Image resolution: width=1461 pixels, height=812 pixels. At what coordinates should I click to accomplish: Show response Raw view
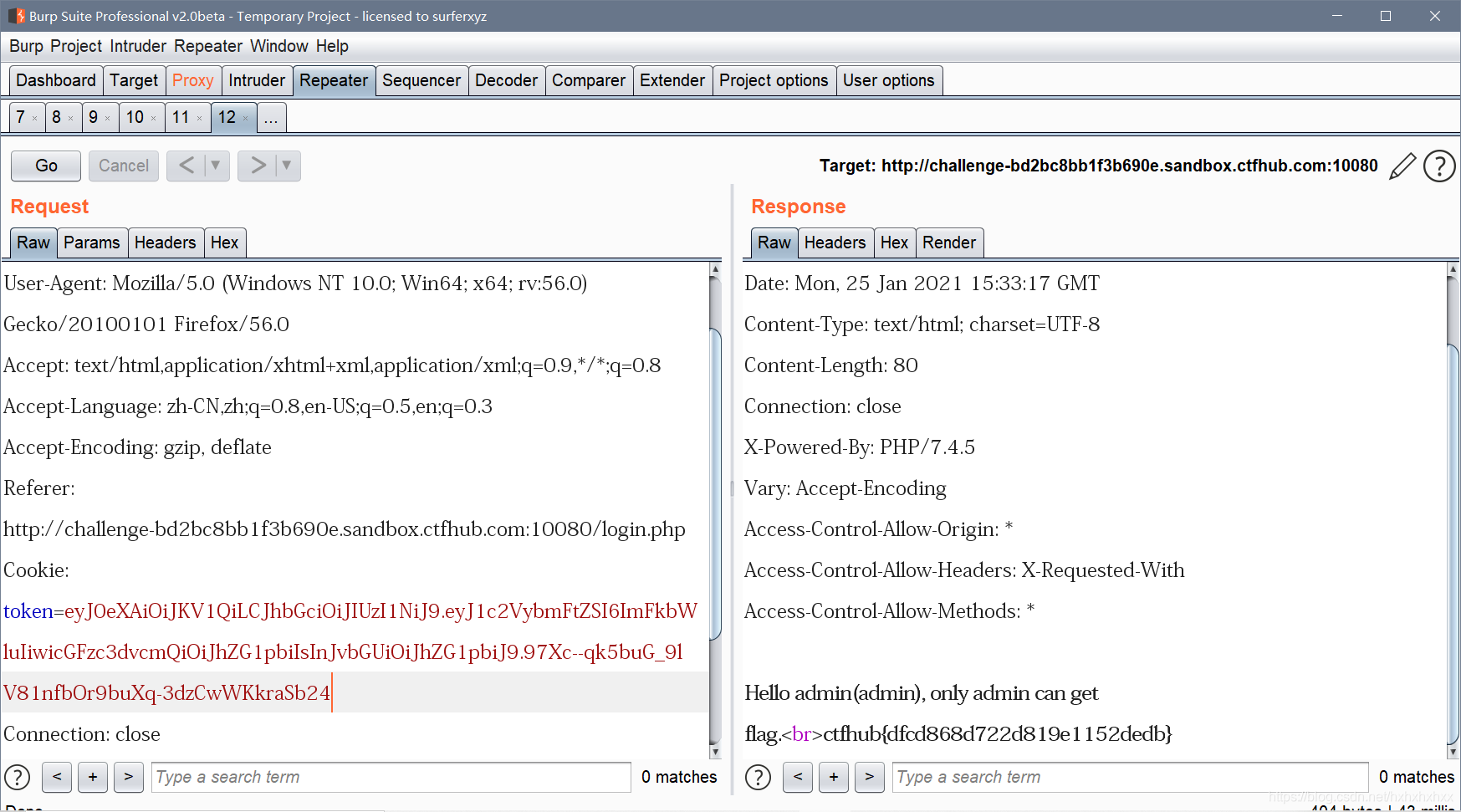tap(774, 243)
